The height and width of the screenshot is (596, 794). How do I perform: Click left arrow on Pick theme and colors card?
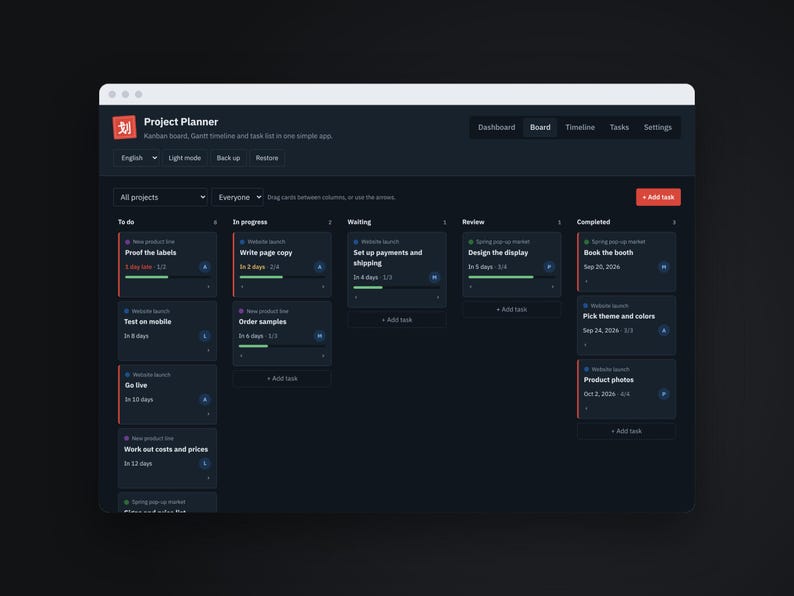pyautogui.click(x=585, y=345)
